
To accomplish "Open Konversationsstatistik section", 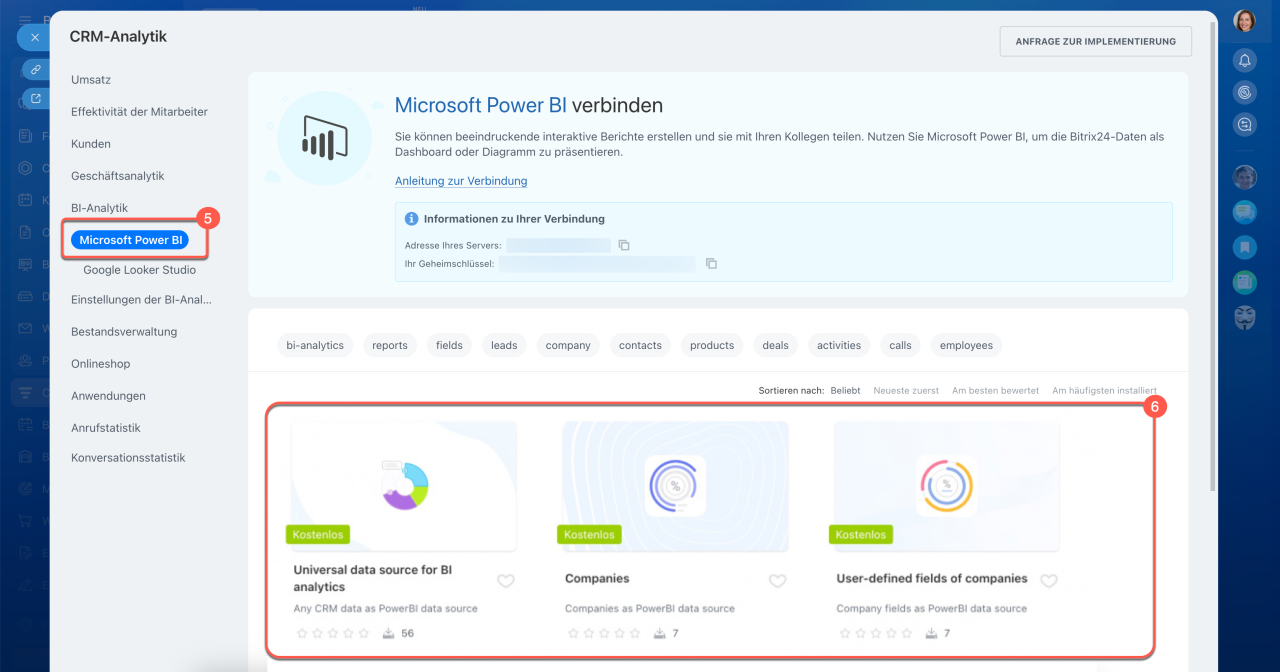I will point(128,458).
